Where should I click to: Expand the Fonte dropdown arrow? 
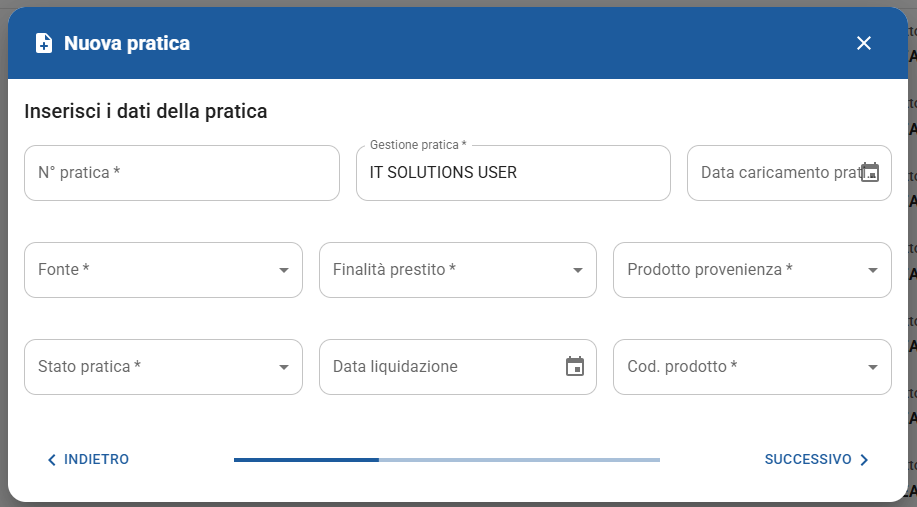[x=283, y=270]
